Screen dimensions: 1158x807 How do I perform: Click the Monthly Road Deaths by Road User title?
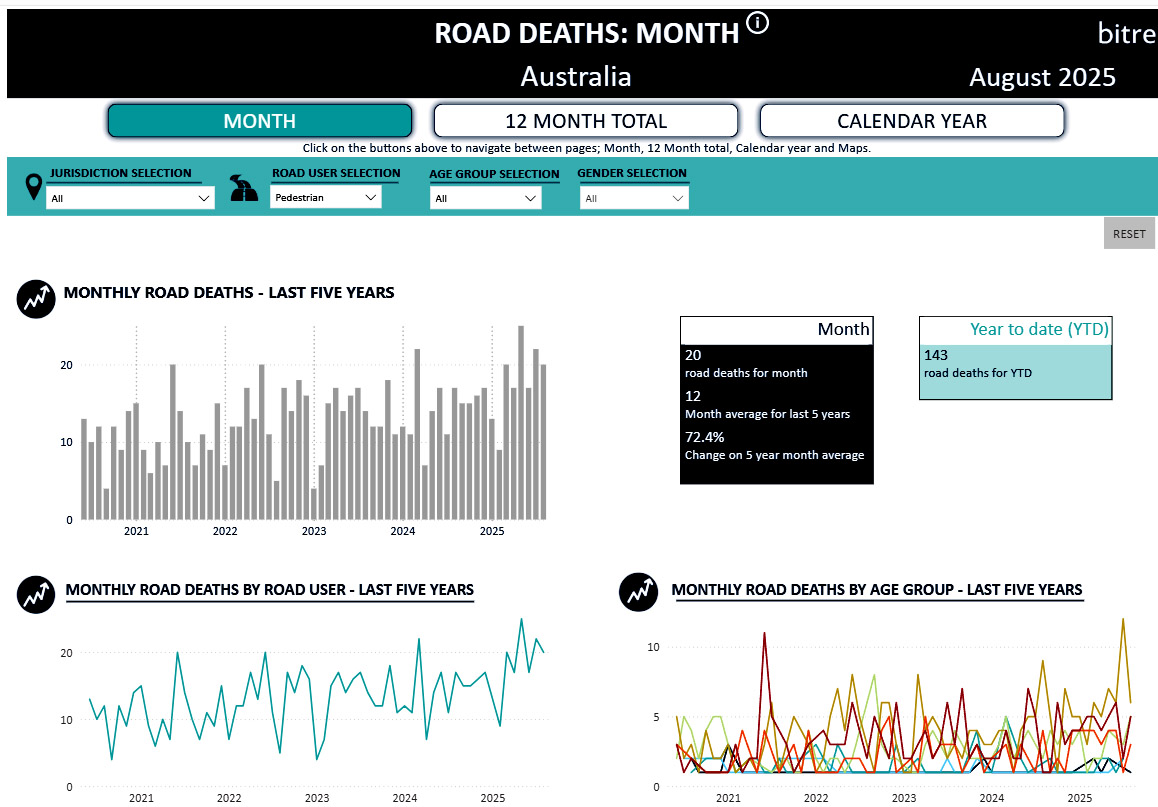[x=269, y=590]
